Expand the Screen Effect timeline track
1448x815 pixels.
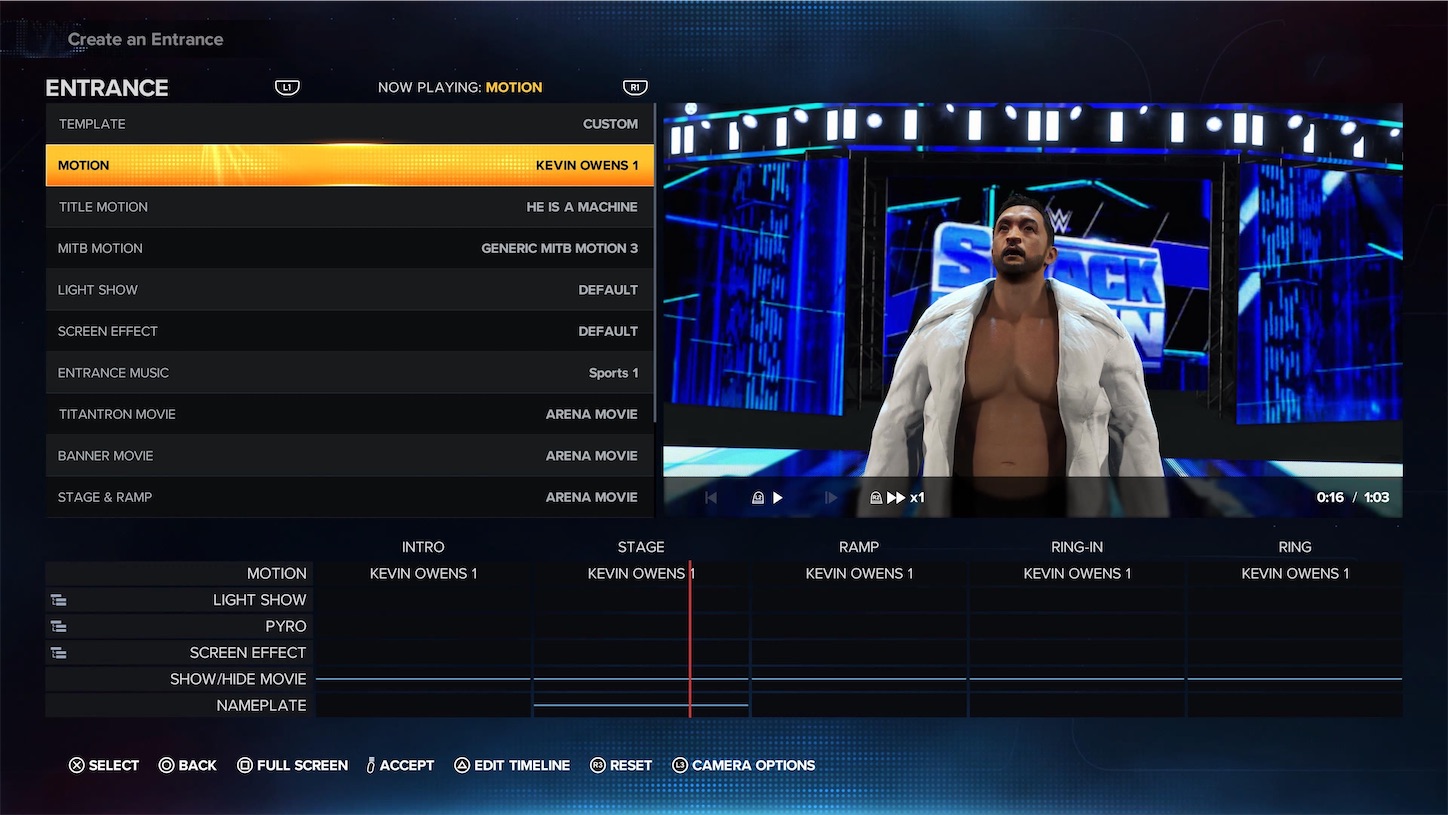(59, 653)
